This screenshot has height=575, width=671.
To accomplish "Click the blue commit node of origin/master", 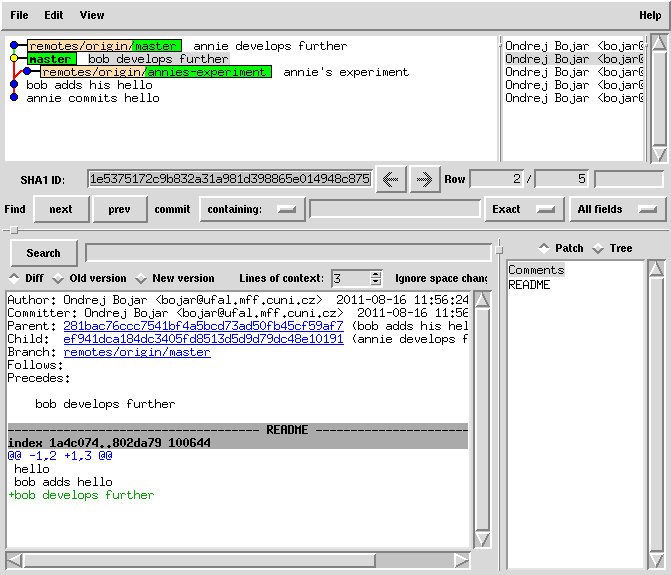I will click(14, 46).
